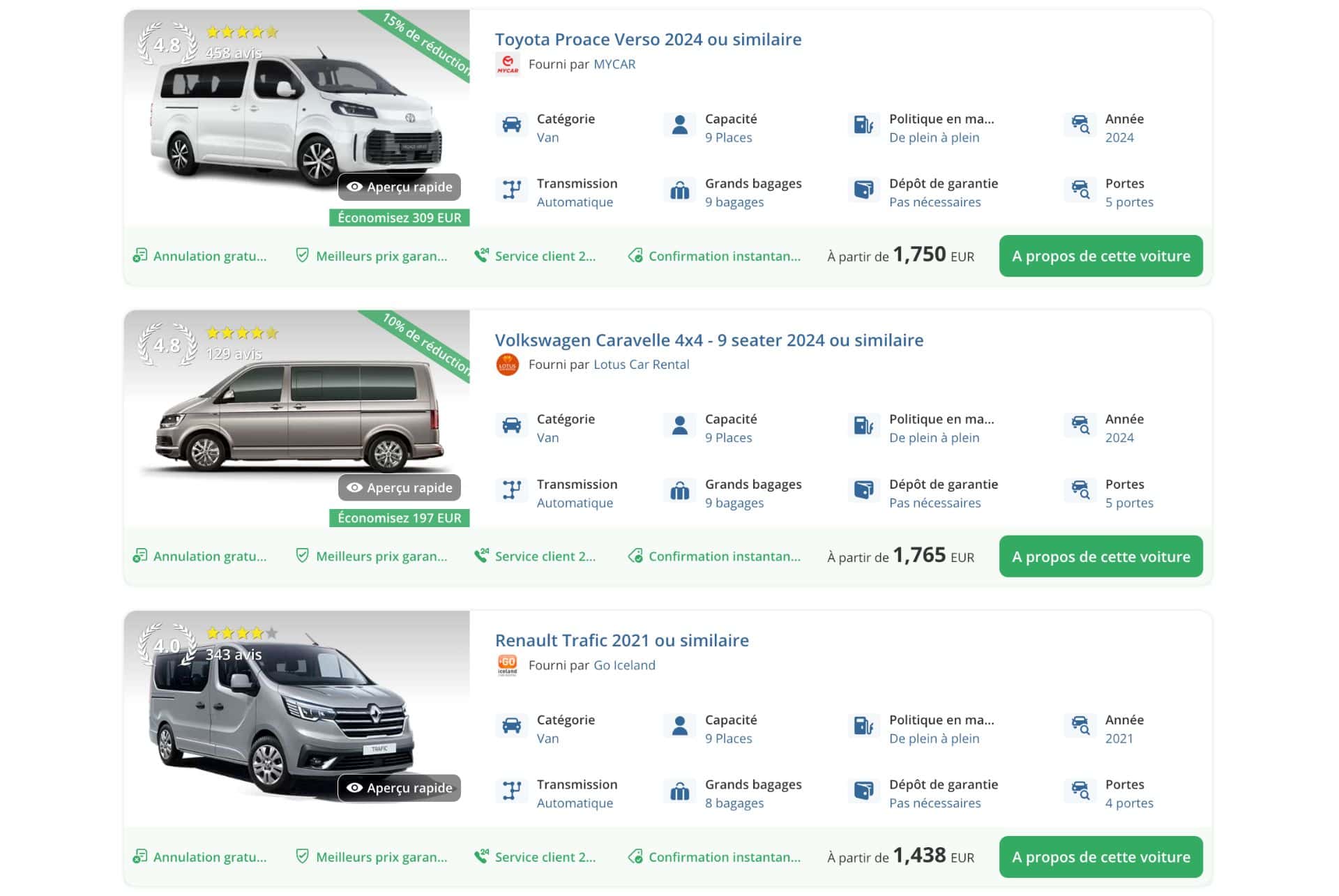1339x896 pixels.
Task: Click transmission icon on Volkswagen Caravelle card
Action: (512, 490)
